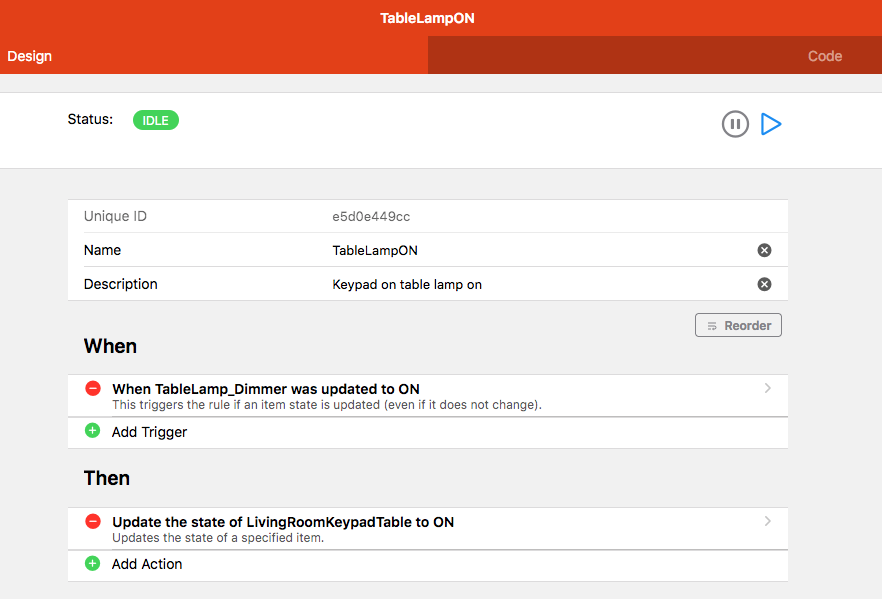Click green plus icon beside Add Trigger

[92, 431]
